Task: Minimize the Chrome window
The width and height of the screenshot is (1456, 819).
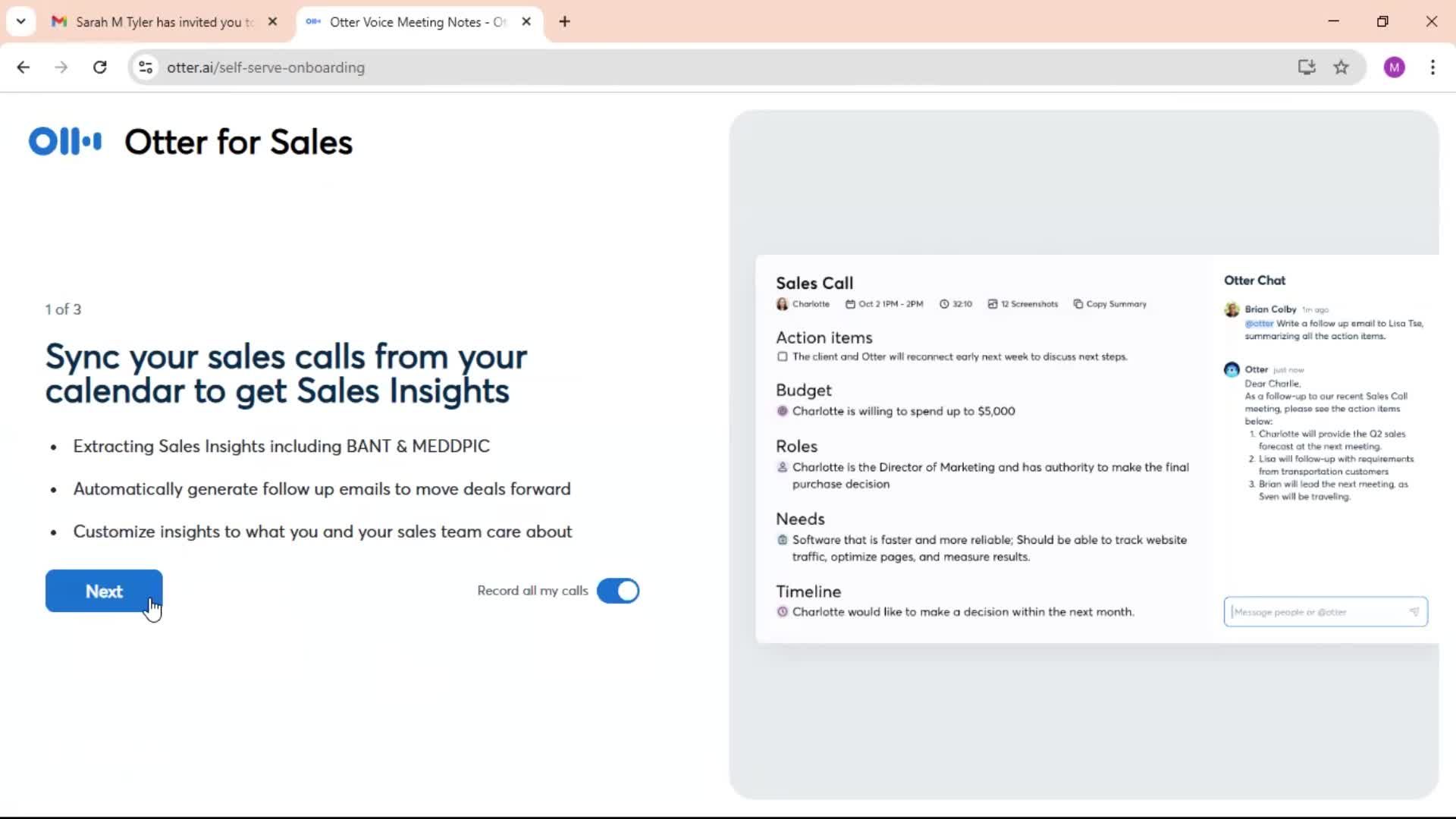Action: 1333,21
